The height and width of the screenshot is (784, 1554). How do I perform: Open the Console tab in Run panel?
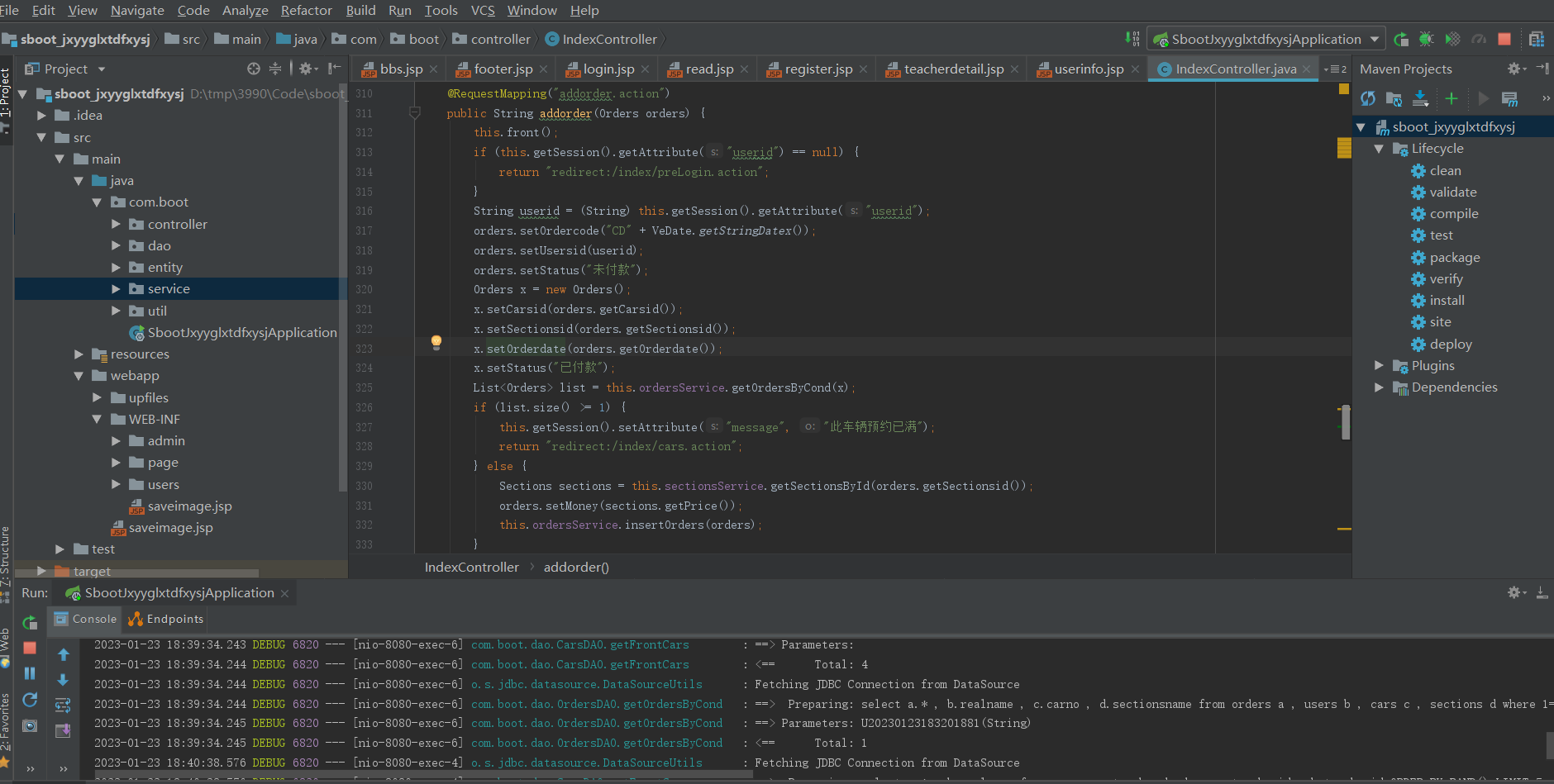click(85, 619)
